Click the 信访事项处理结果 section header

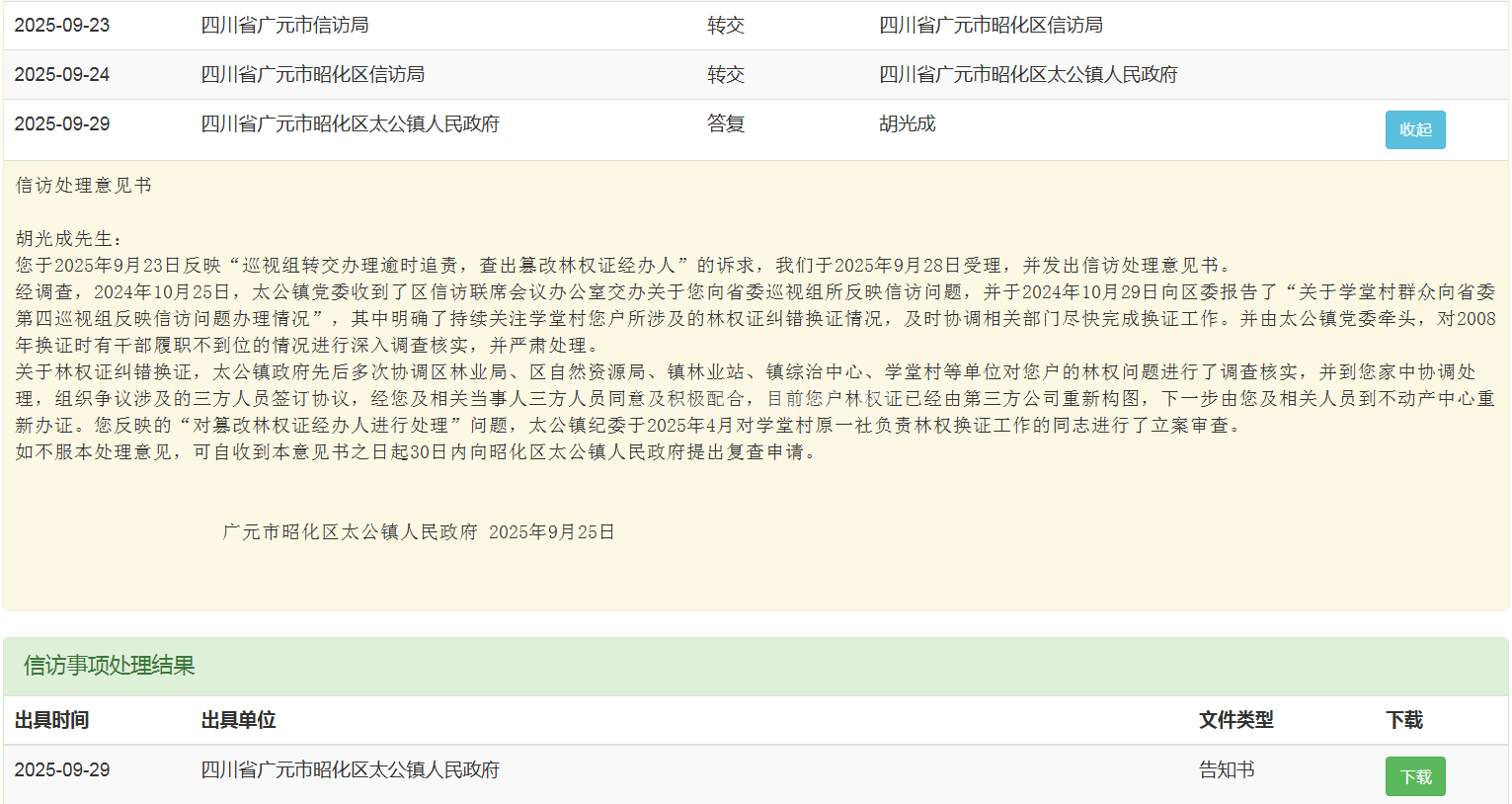tap(109, 666)
